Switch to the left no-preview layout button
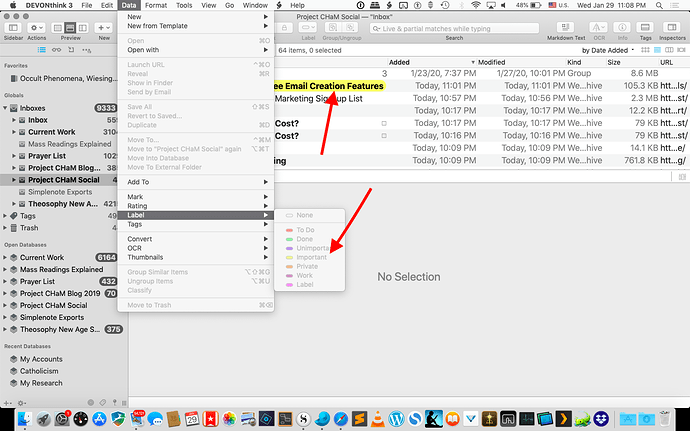The width and height of the screenshot is (690, 431). tap(58, 27)
